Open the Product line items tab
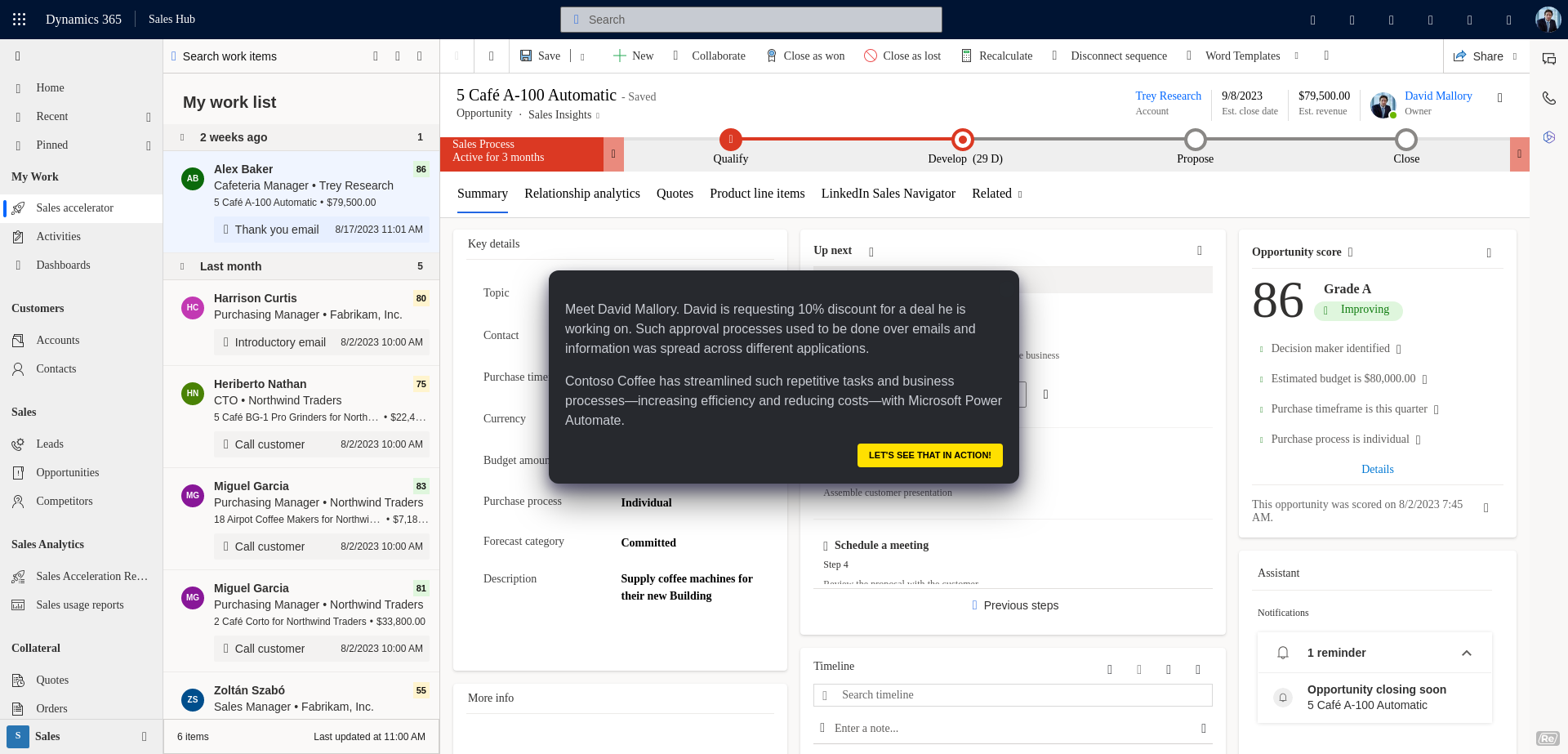Viewport: 1568px width, 754px height. coord(757,194)
